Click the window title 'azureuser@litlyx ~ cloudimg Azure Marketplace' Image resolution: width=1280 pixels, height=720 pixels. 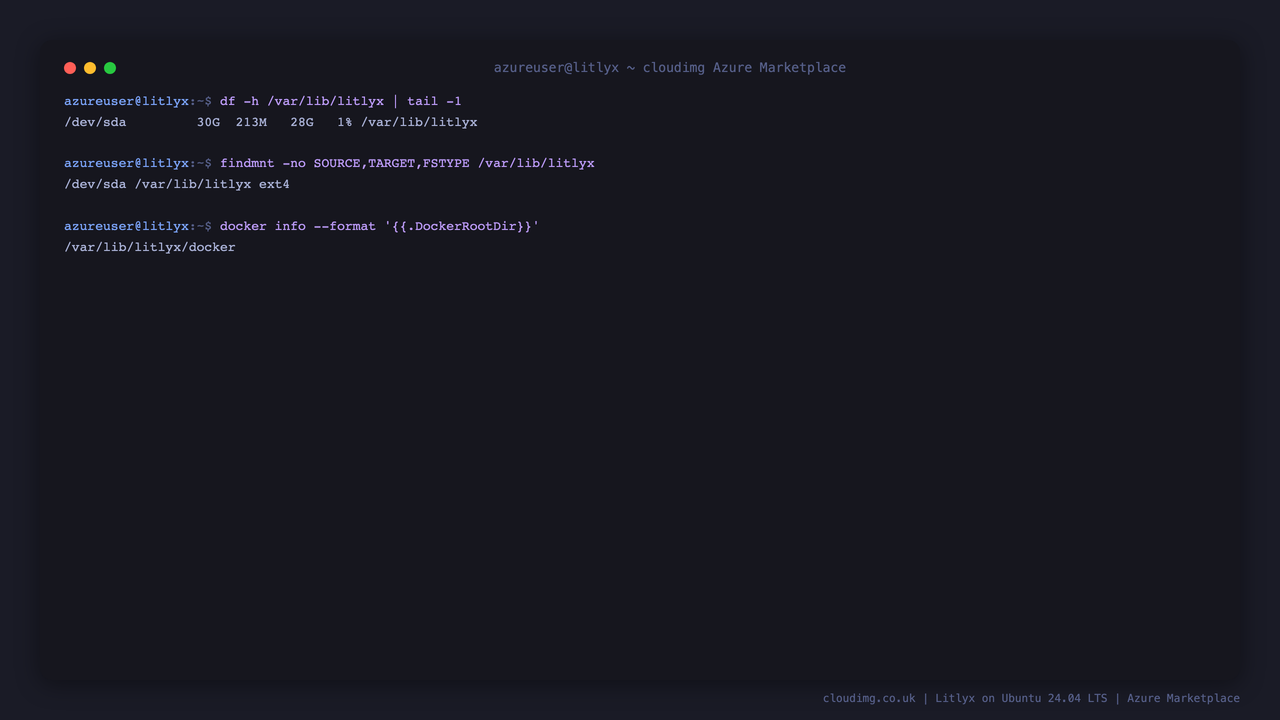[670, 68]
